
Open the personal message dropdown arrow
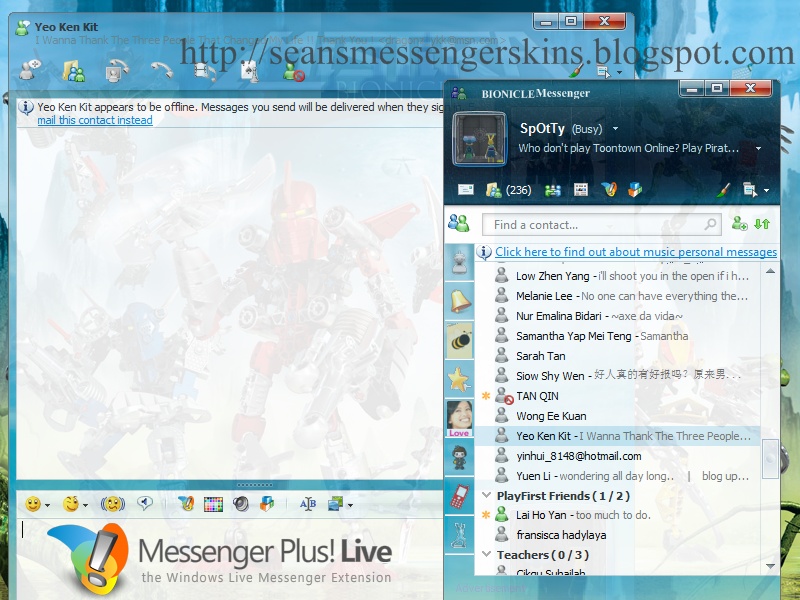point(758,148)
